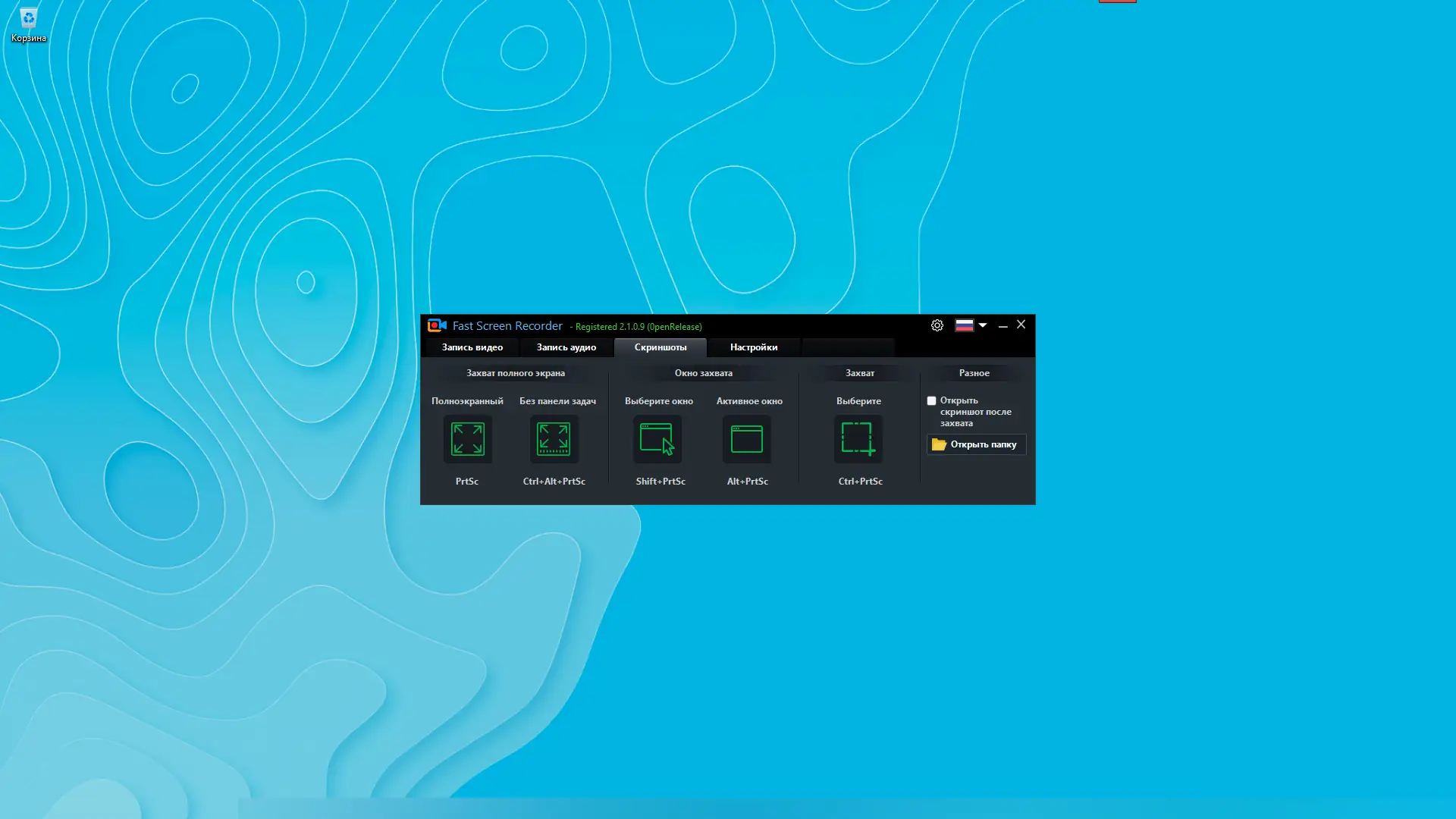Viewport: 1456px width, 819px height.
Task: Click the active window capture icon
Action: click(747, 439)
